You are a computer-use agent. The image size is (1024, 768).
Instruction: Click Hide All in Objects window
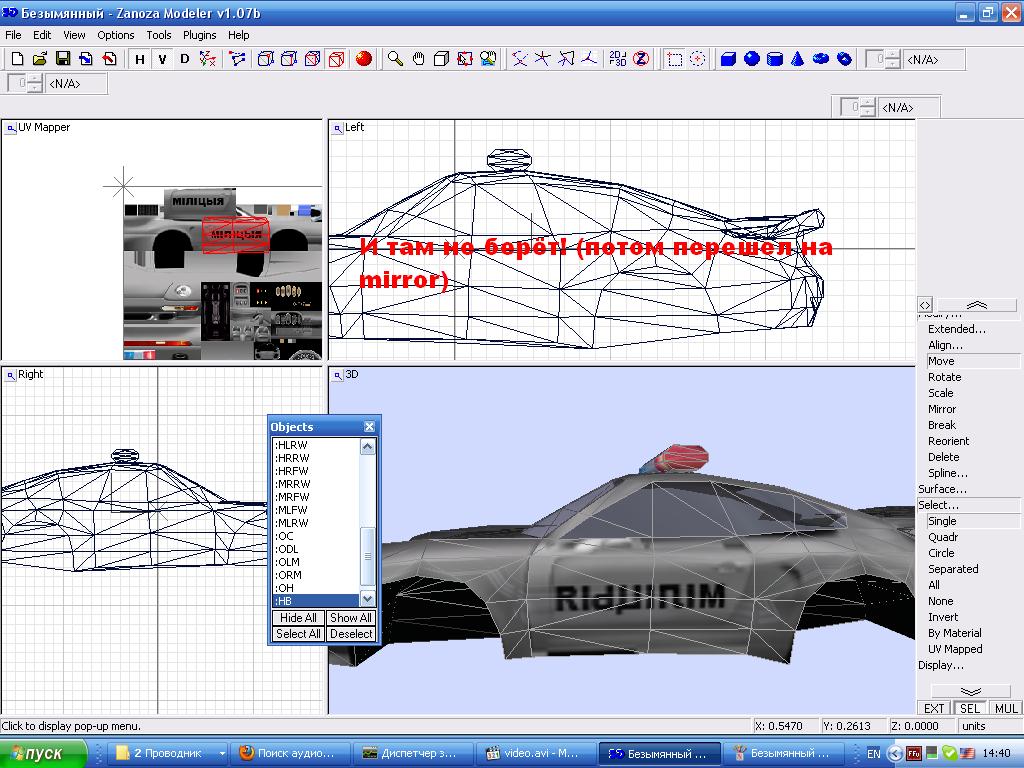(x=298, y=618)
